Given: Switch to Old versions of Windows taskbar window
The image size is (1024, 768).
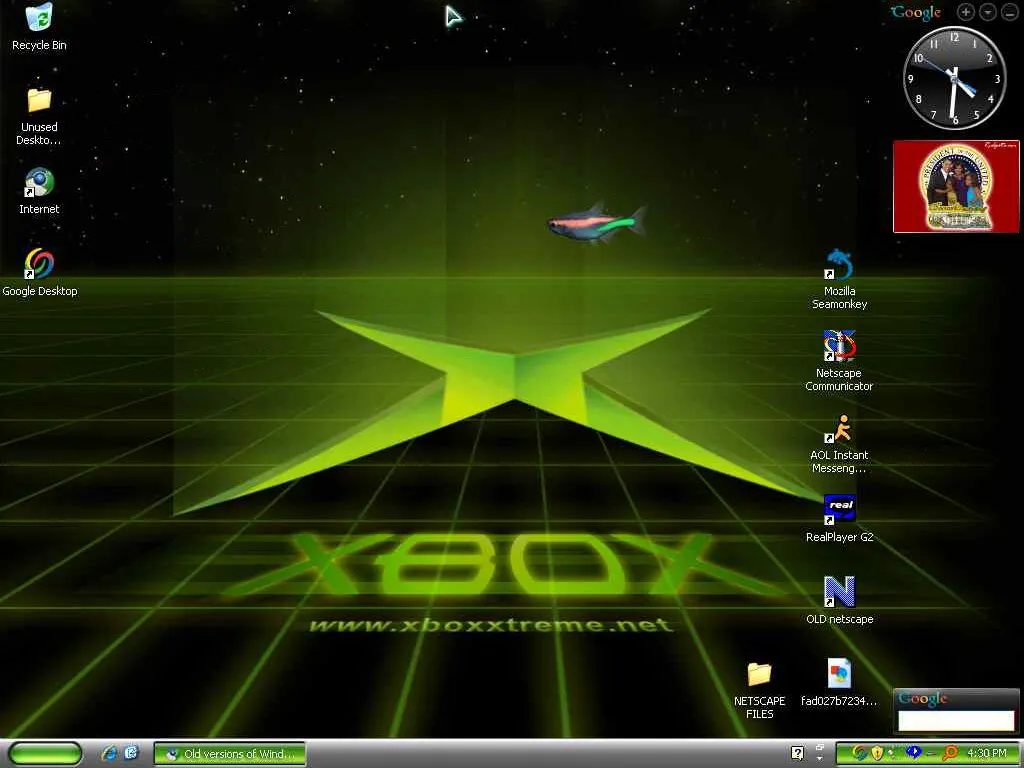Looking at the screenshot, I should point(230,754).
